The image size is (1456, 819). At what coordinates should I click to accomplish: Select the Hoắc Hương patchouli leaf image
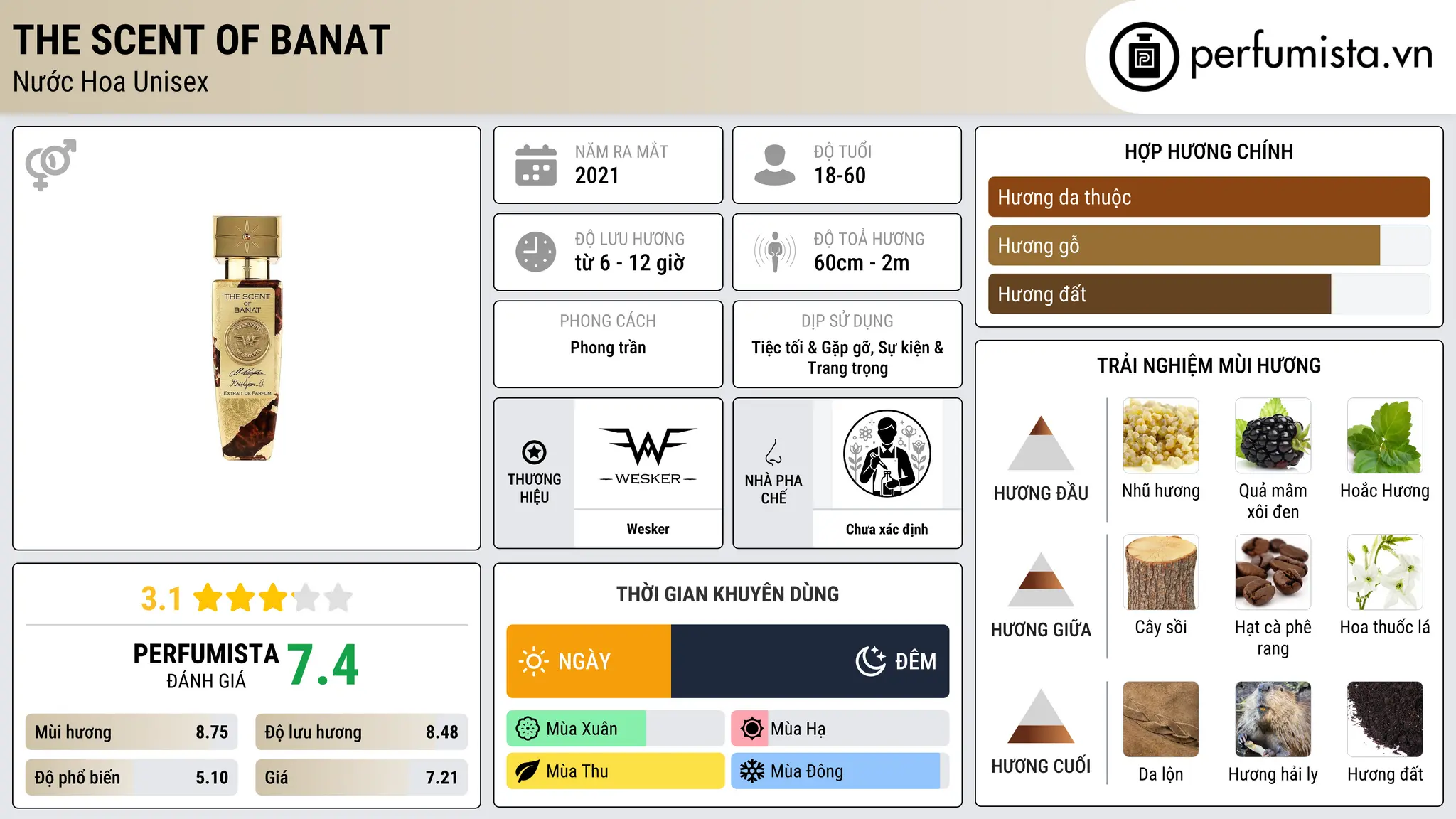(x=1385, y=436)
